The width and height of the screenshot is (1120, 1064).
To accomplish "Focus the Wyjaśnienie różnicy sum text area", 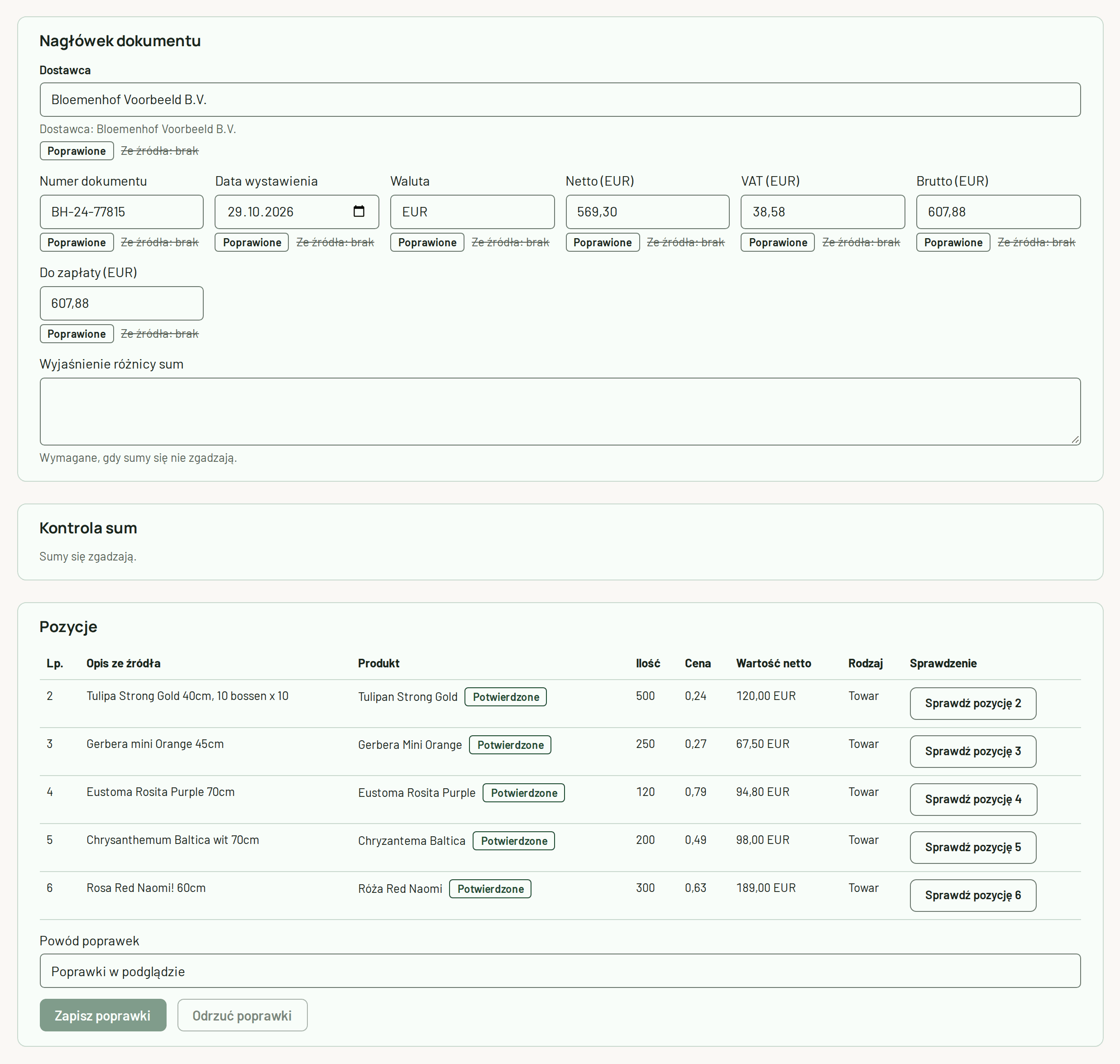I will (x=560, y=411).
